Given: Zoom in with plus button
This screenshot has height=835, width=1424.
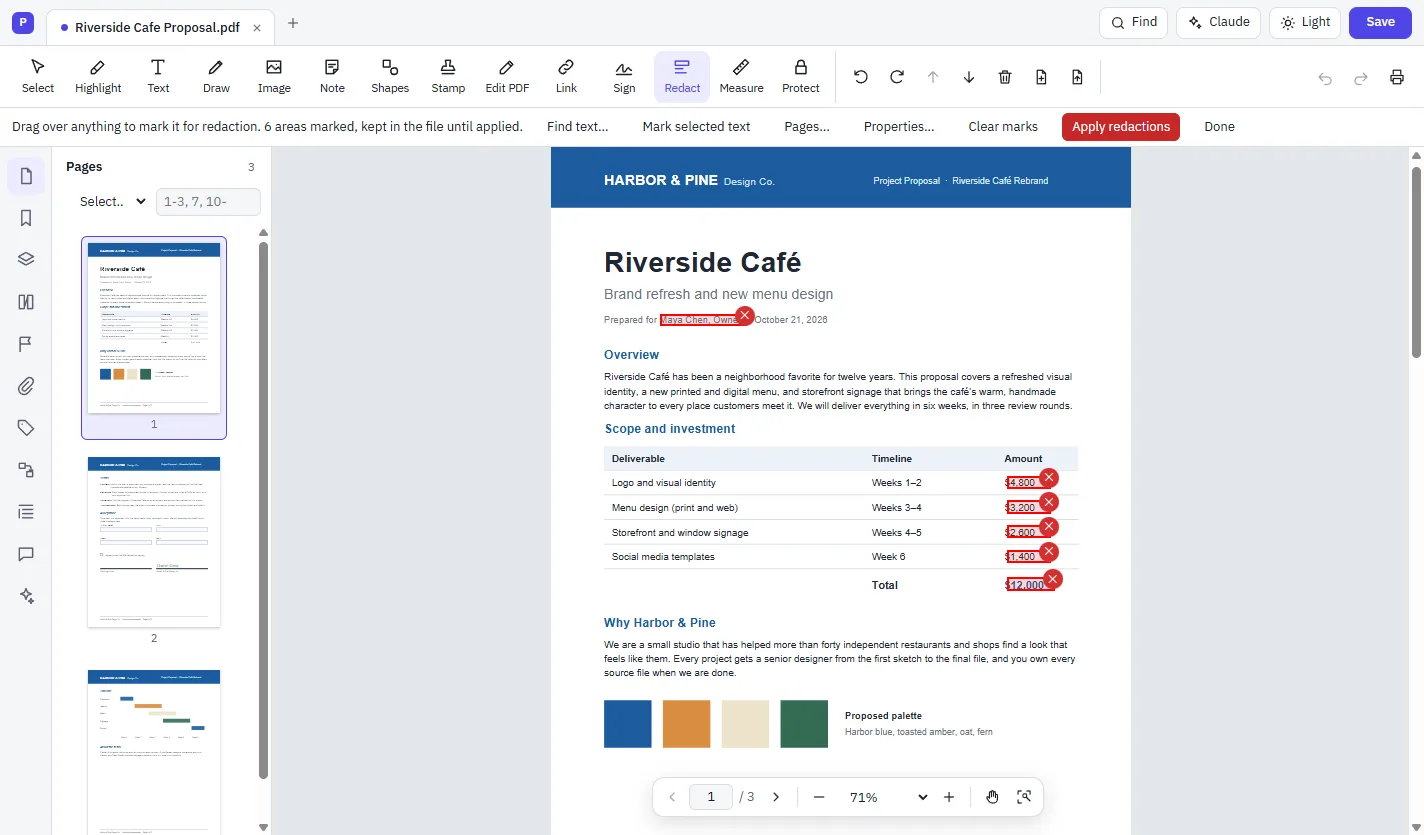Looking at the screenshot, I should click(949, 797).
